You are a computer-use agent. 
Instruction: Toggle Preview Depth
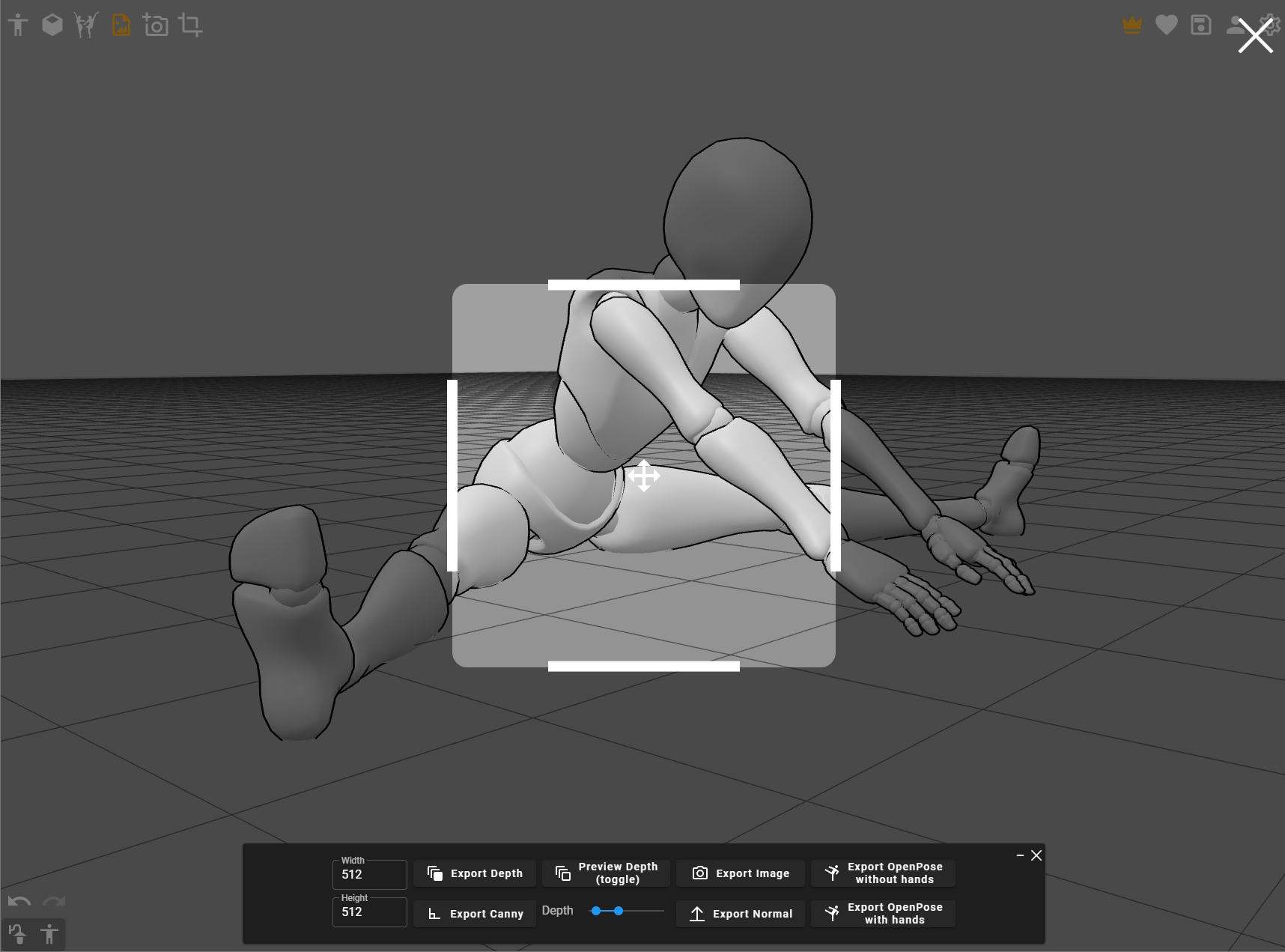coord(606,873)
